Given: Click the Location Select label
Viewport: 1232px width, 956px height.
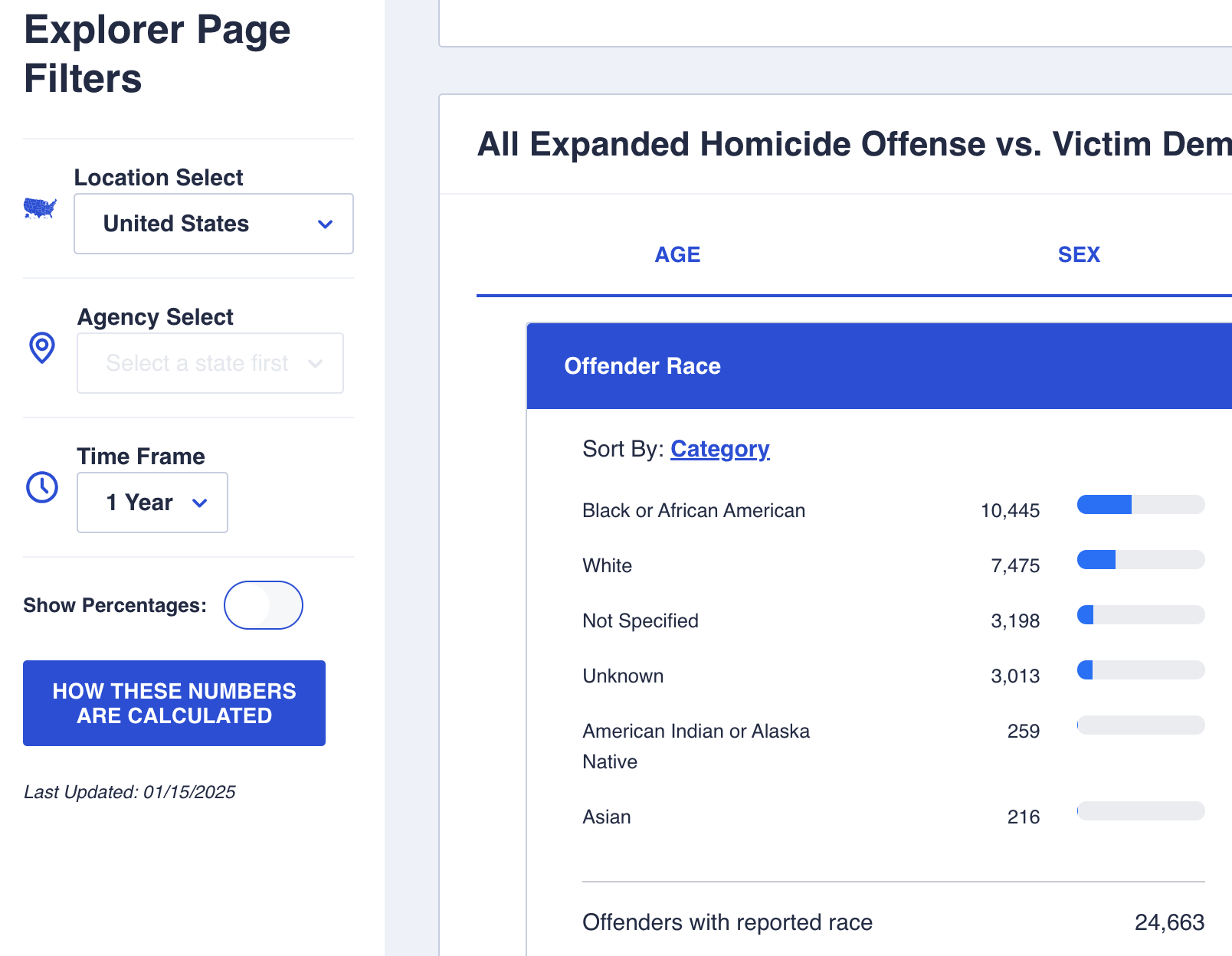Looking at the screenshot, I should click(x=159, y=178).
